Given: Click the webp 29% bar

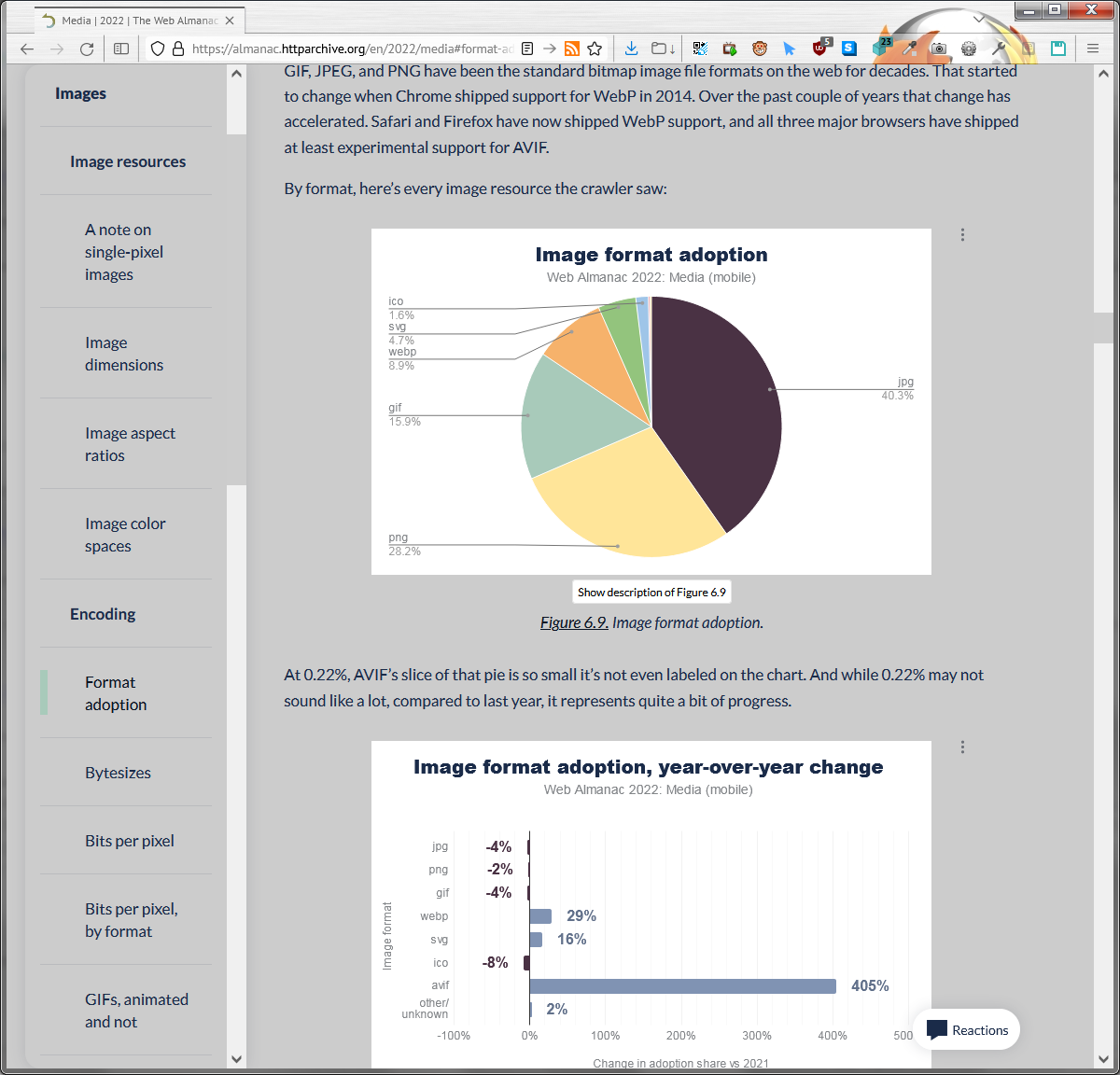Looking at the screenshot, I should pos(540,916).
